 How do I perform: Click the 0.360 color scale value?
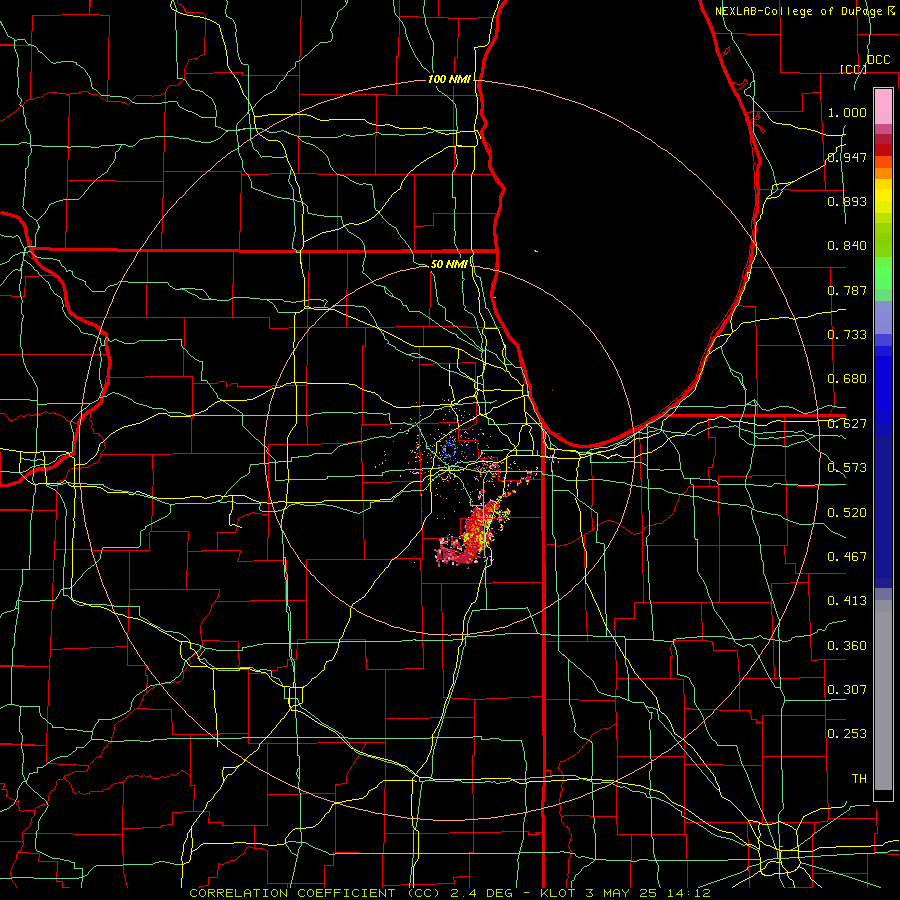847,646
